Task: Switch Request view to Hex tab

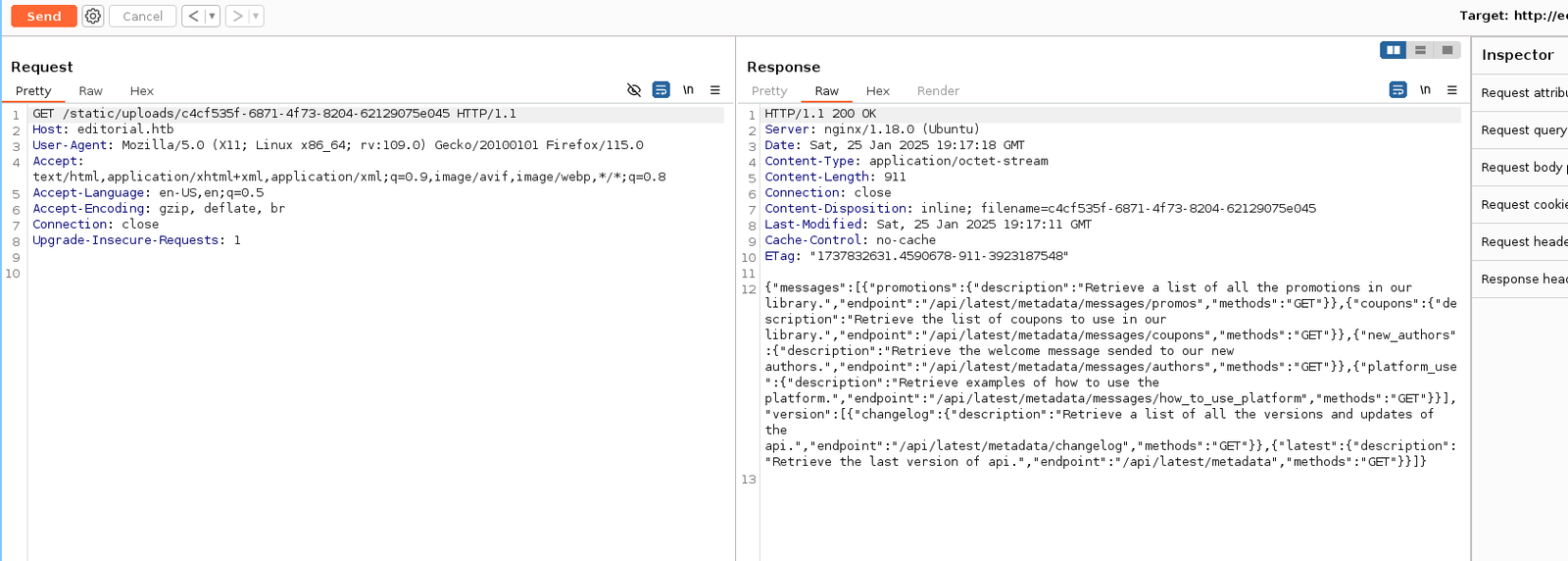Action: 142,91
